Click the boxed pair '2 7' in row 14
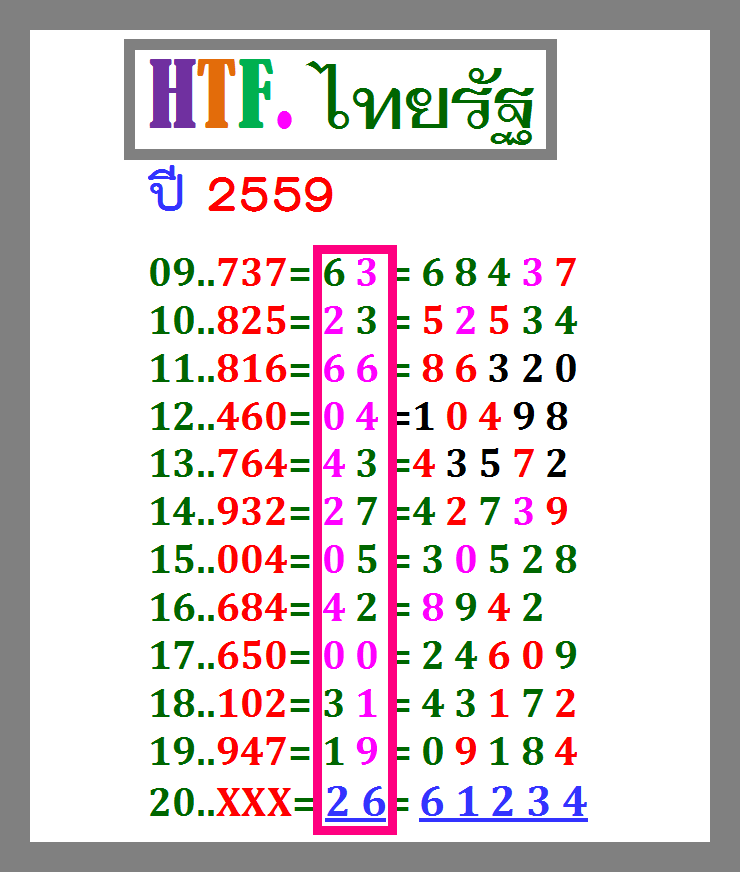This screenshot has height=872, width=740. 350,511
